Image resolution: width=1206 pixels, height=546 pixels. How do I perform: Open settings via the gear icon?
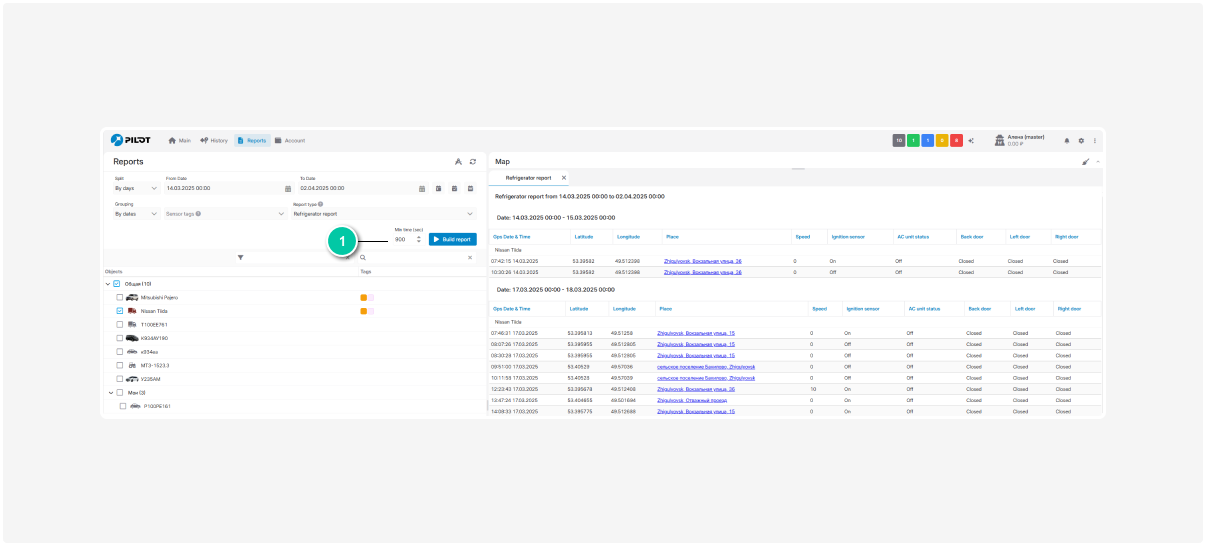pyautogui.click(x=1081, y=141)
